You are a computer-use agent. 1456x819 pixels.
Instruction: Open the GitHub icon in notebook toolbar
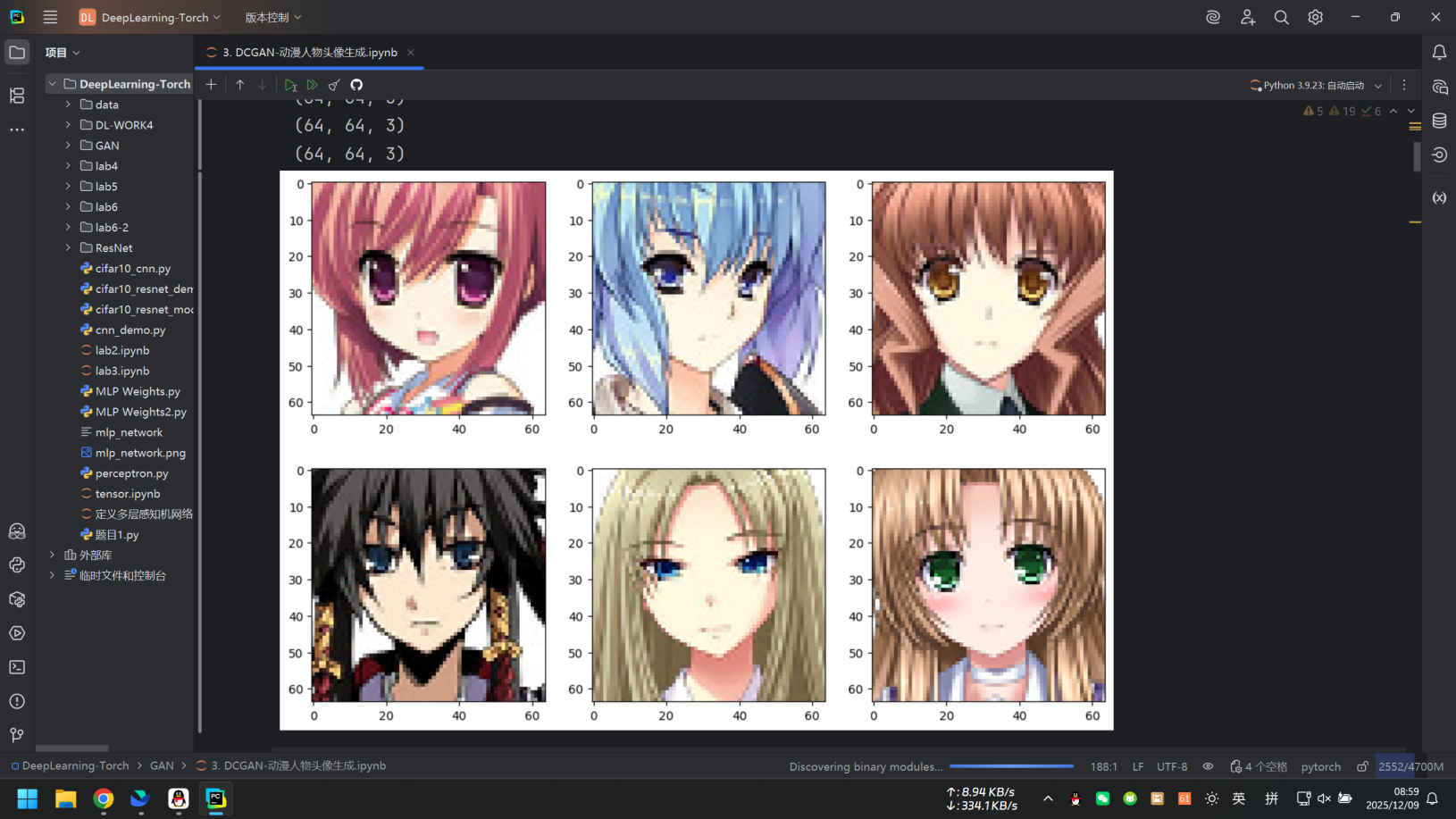tap(356, 85)
